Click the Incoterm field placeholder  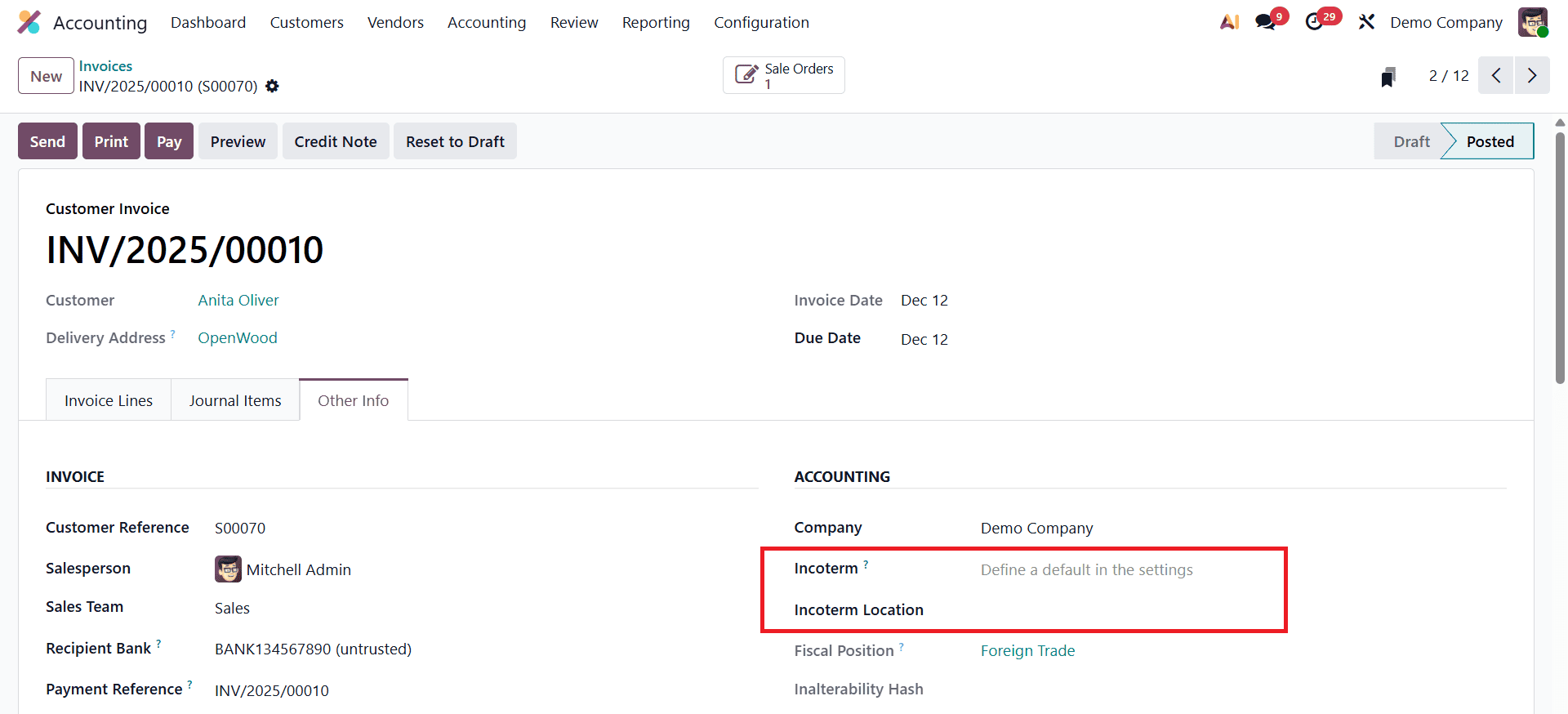1086,569
